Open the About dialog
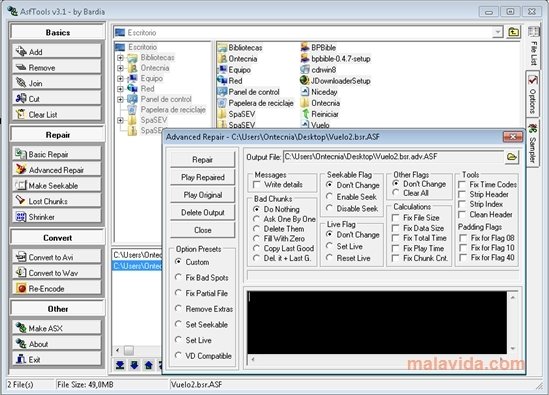 coord(57,344)
